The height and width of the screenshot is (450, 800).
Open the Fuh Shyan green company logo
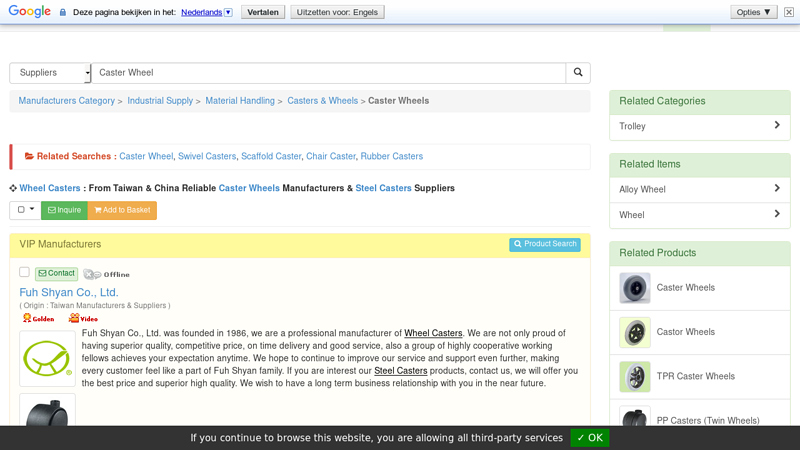click(47, 359)
